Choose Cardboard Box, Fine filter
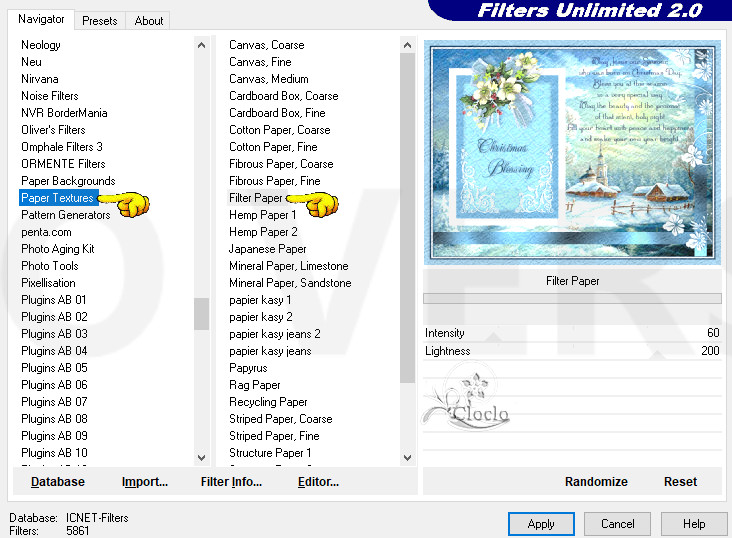 [277, 113]
